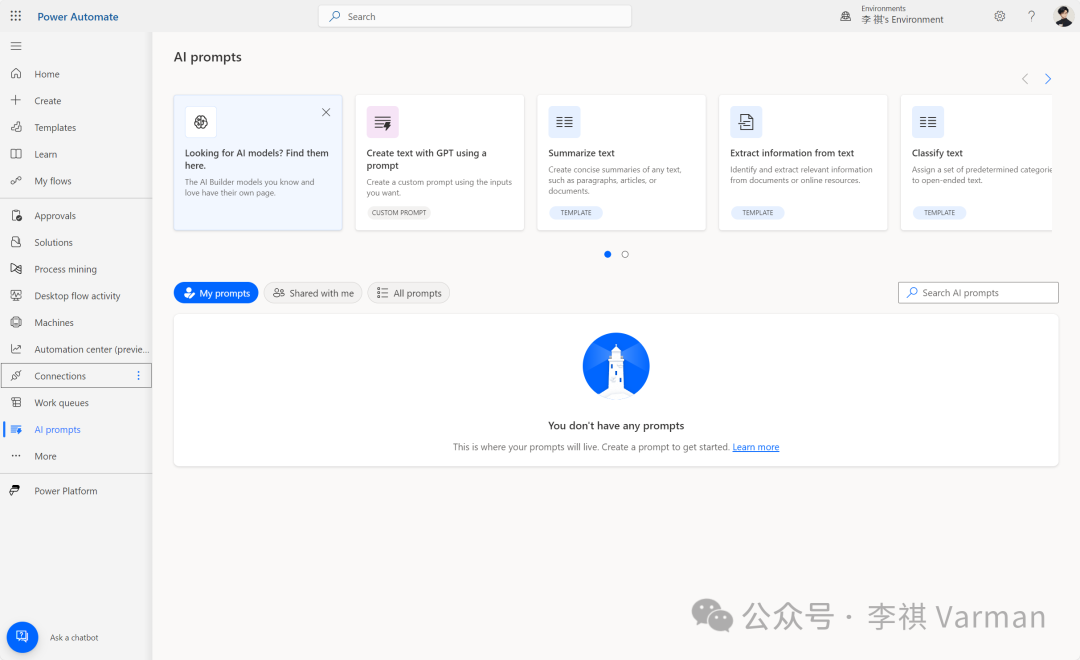Click the Connections plug icon
Image resolution: width=1080 pixels, height=660 pixels.
click(16, 375)
